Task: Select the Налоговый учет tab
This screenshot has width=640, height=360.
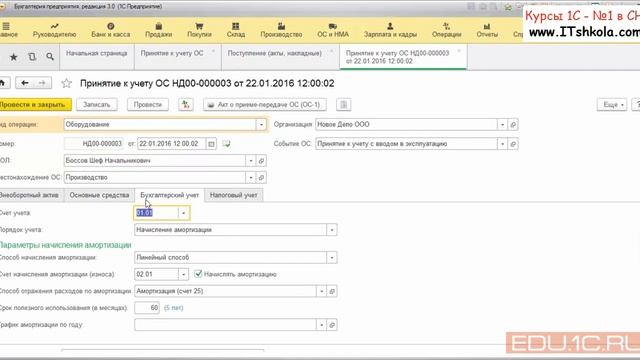Action: click(233, 195)
